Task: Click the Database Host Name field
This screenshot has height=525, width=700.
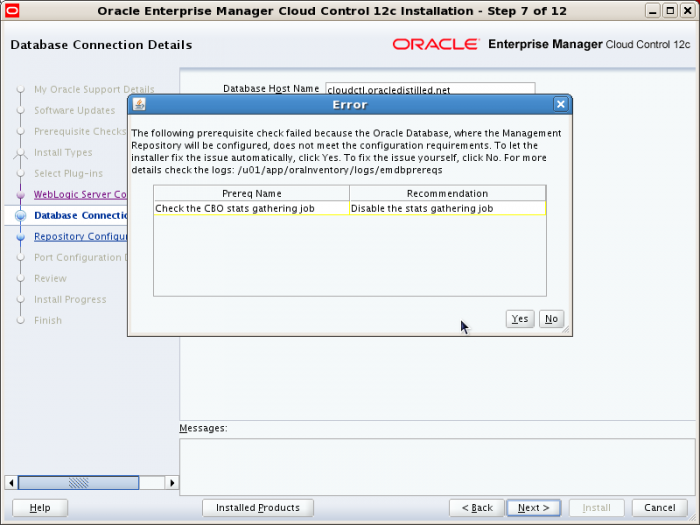Action: [x=430, y=88]
